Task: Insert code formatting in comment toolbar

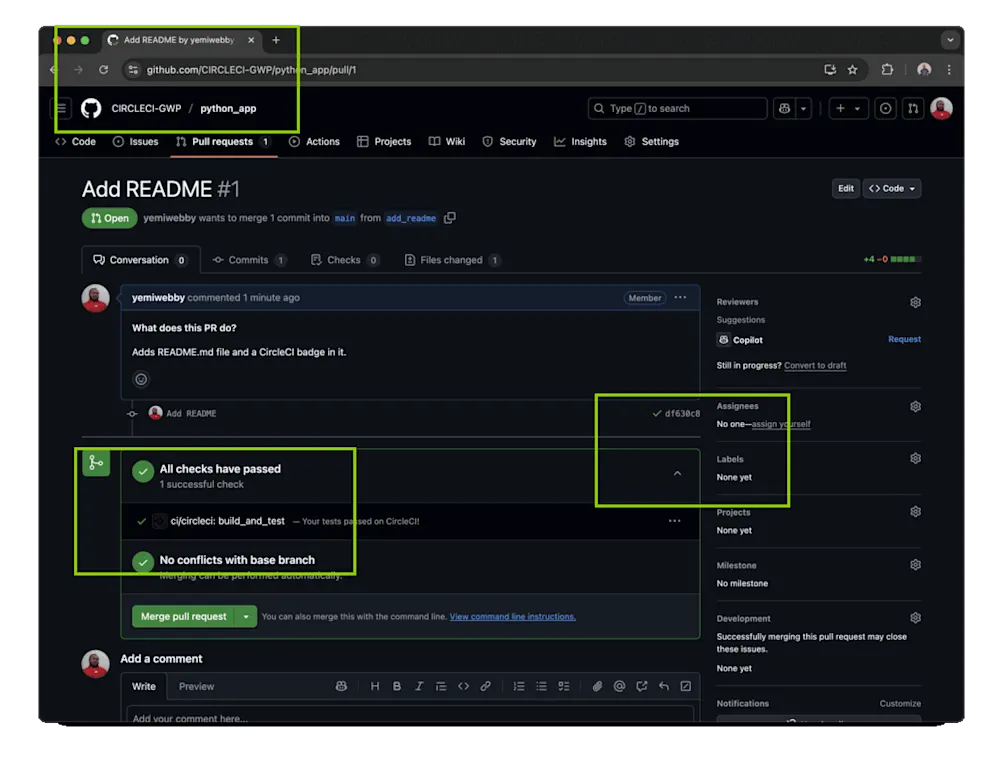Action: pos(463,686)
